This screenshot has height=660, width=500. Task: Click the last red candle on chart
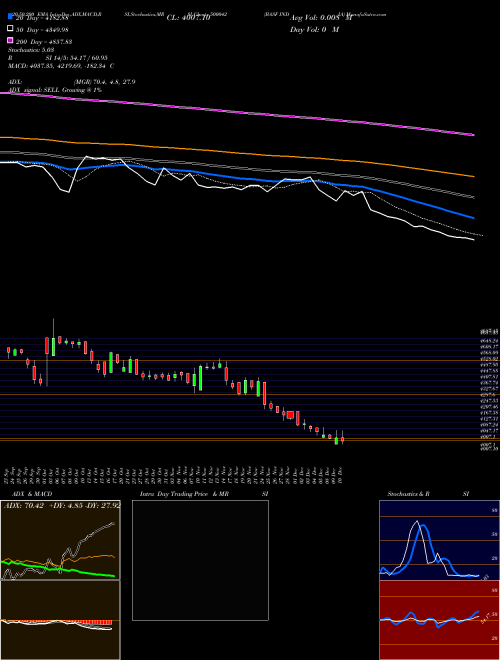coord(343,439)
